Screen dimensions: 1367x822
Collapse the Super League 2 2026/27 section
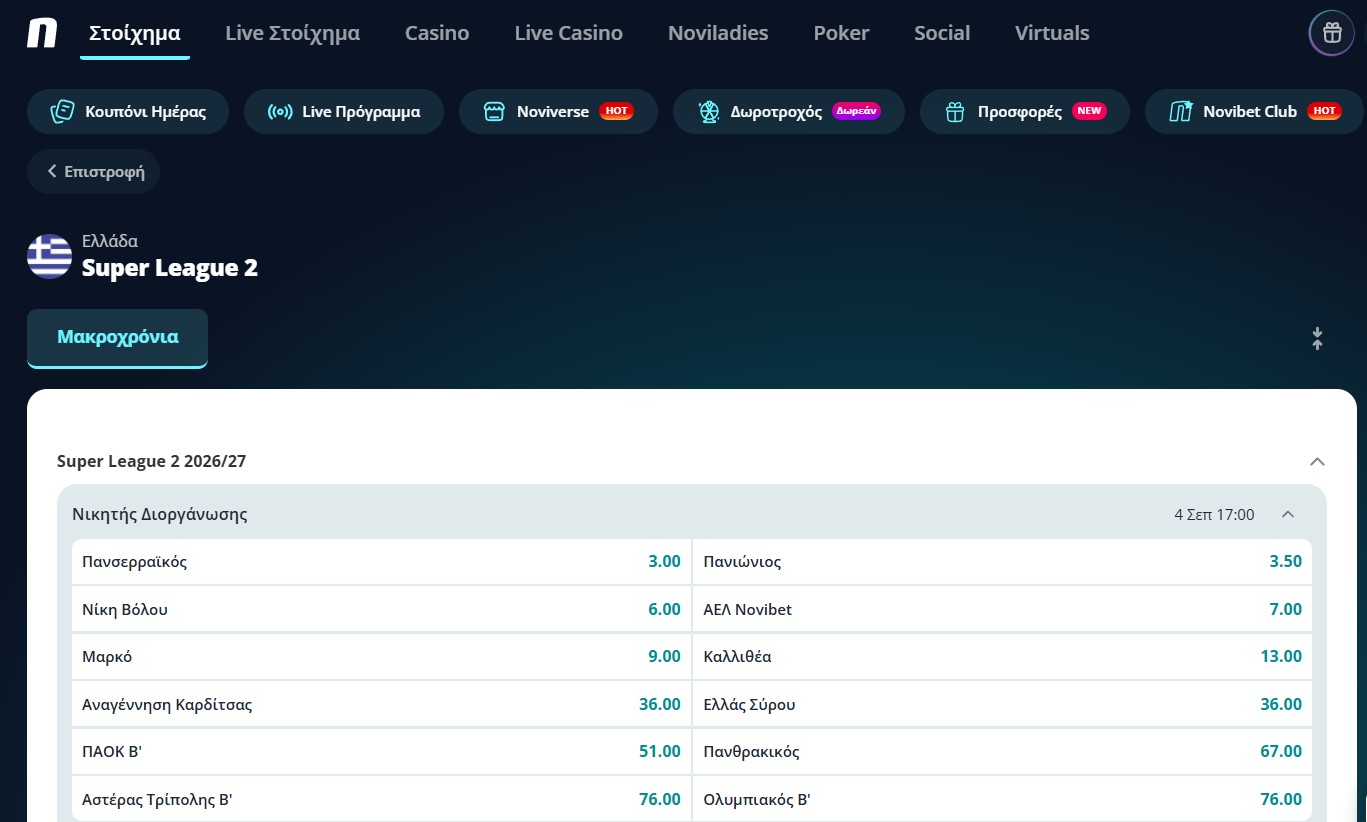click(1317, 461)
